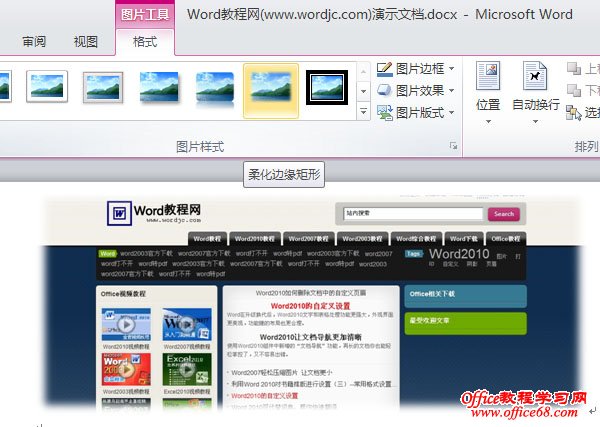Screen dimensions: 600x427
Task: Click the large Word2010 tag text
Action: click(459, 254)
